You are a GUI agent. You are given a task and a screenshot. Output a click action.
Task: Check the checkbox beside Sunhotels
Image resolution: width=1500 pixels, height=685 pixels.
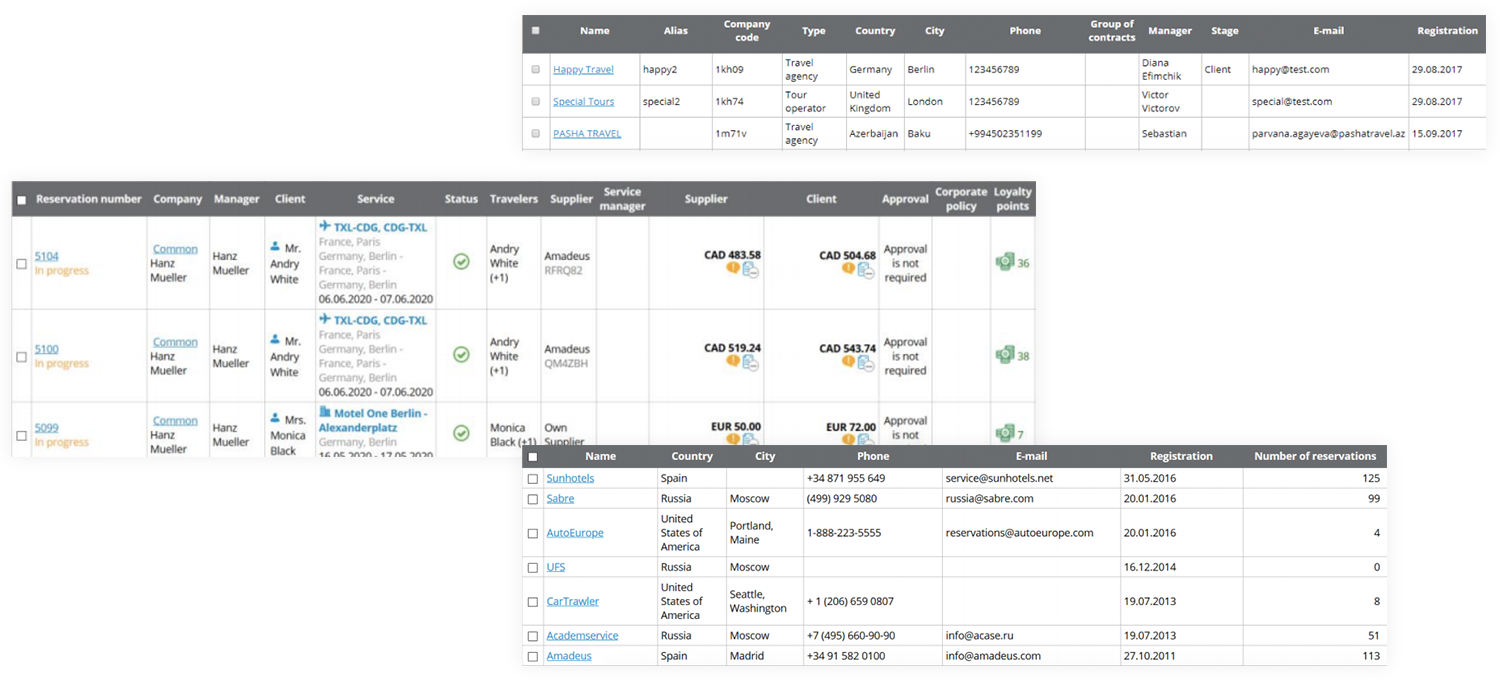pos(532,478)
